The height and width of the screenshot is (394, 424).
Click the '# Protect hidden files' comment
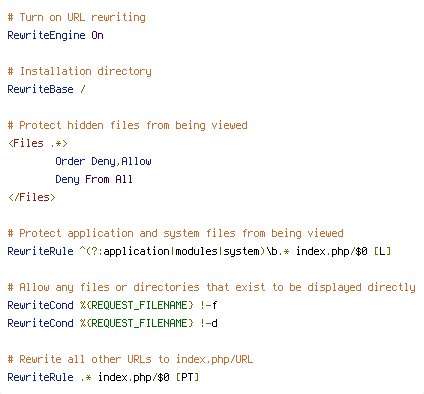click(128, 125)
